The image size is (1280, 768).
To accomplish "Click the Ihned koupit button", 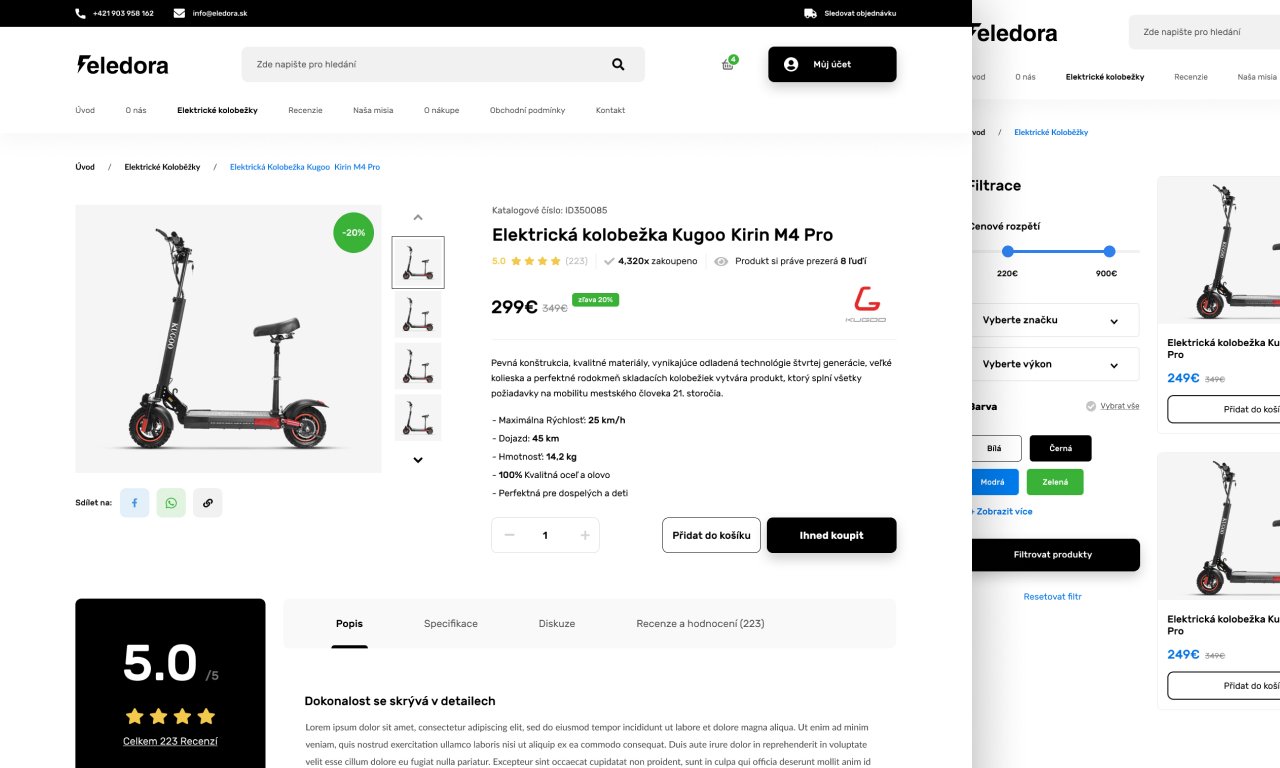I will 831,535.
